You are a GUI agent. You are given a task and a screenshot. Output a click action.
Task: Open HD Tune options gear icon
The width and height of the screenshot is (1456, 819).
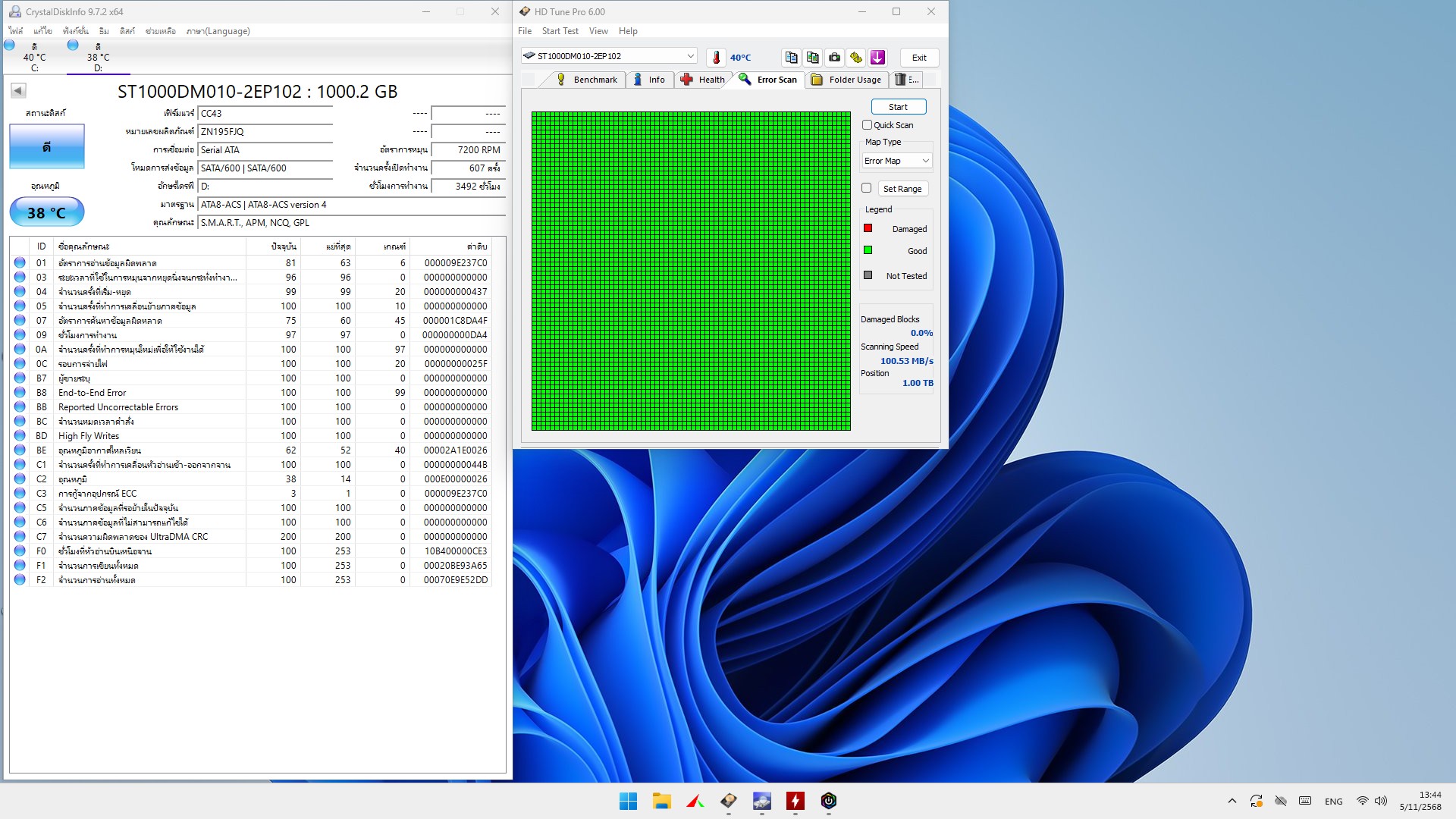[x=856, y=58]
